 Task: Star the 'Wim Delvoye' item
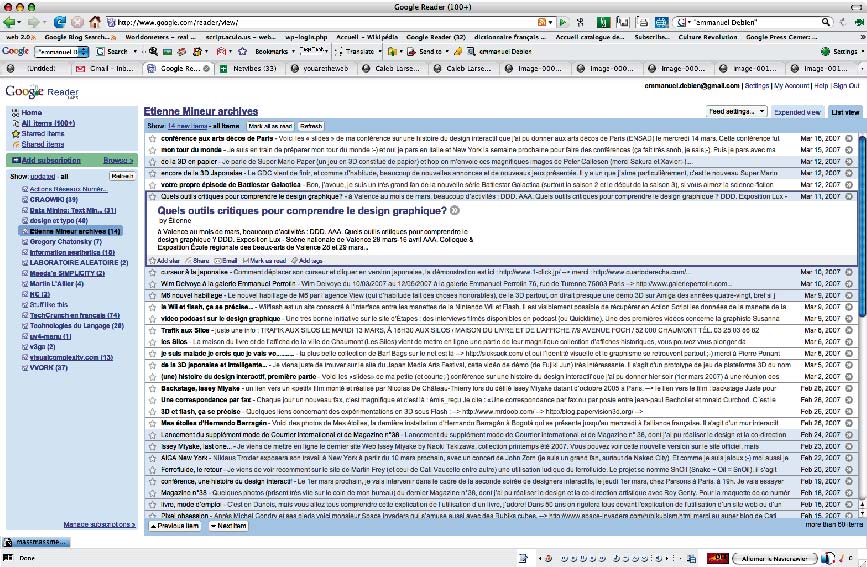coord(152,284)
